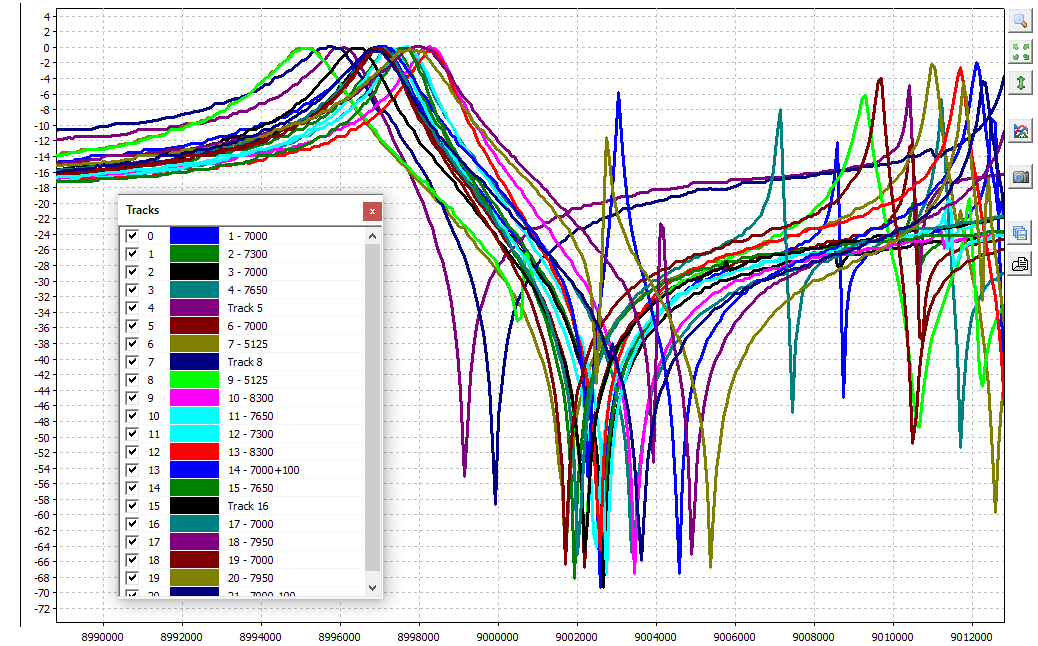
Task: Click the Tracks list scrollbar thumb
Action: tap(373, 405)
